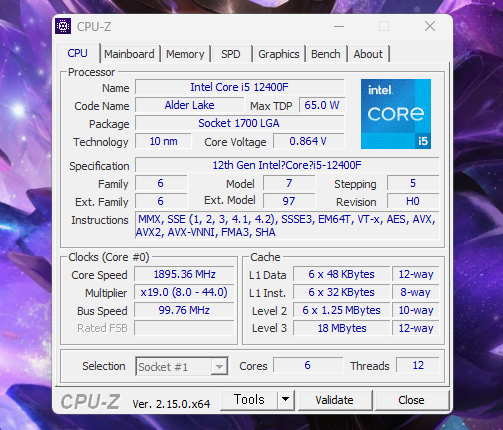Click the Core Speed value 1895.36 MHz
503x430 pixels.
pyautogui.click(x=184, y=274)
